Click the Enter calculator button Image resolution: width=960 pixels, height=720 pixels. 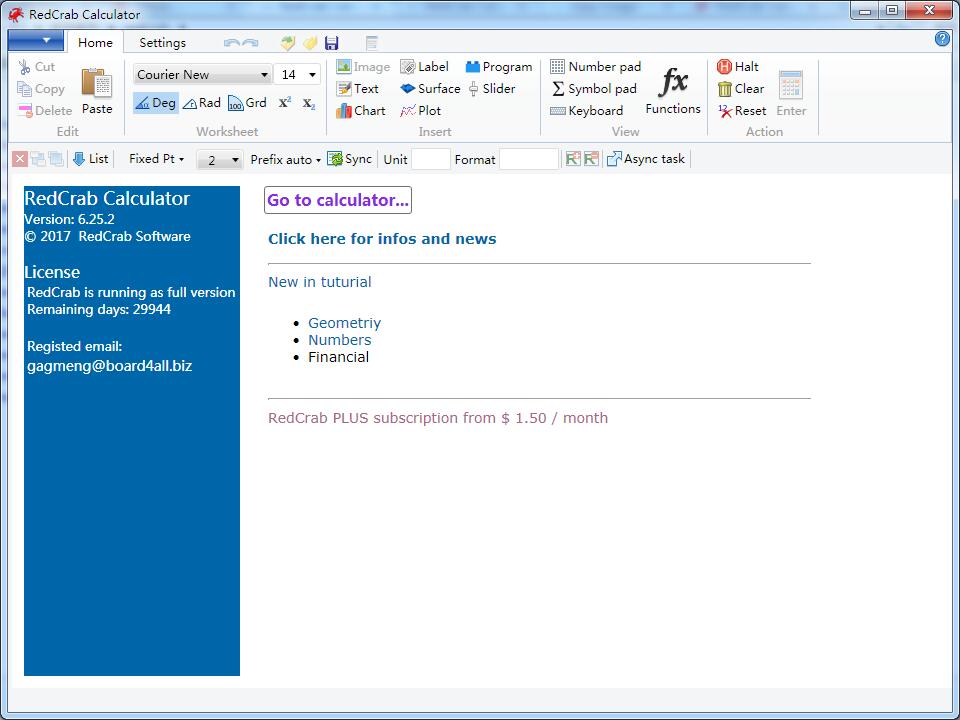pyautogui.click(x=791, y=93)
